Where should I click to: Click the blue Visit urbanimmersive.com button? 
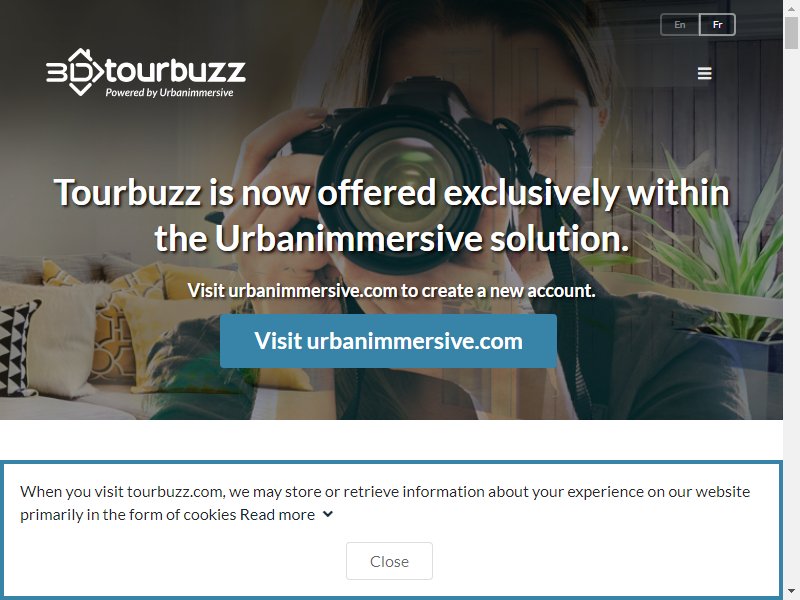pos(388,341)
